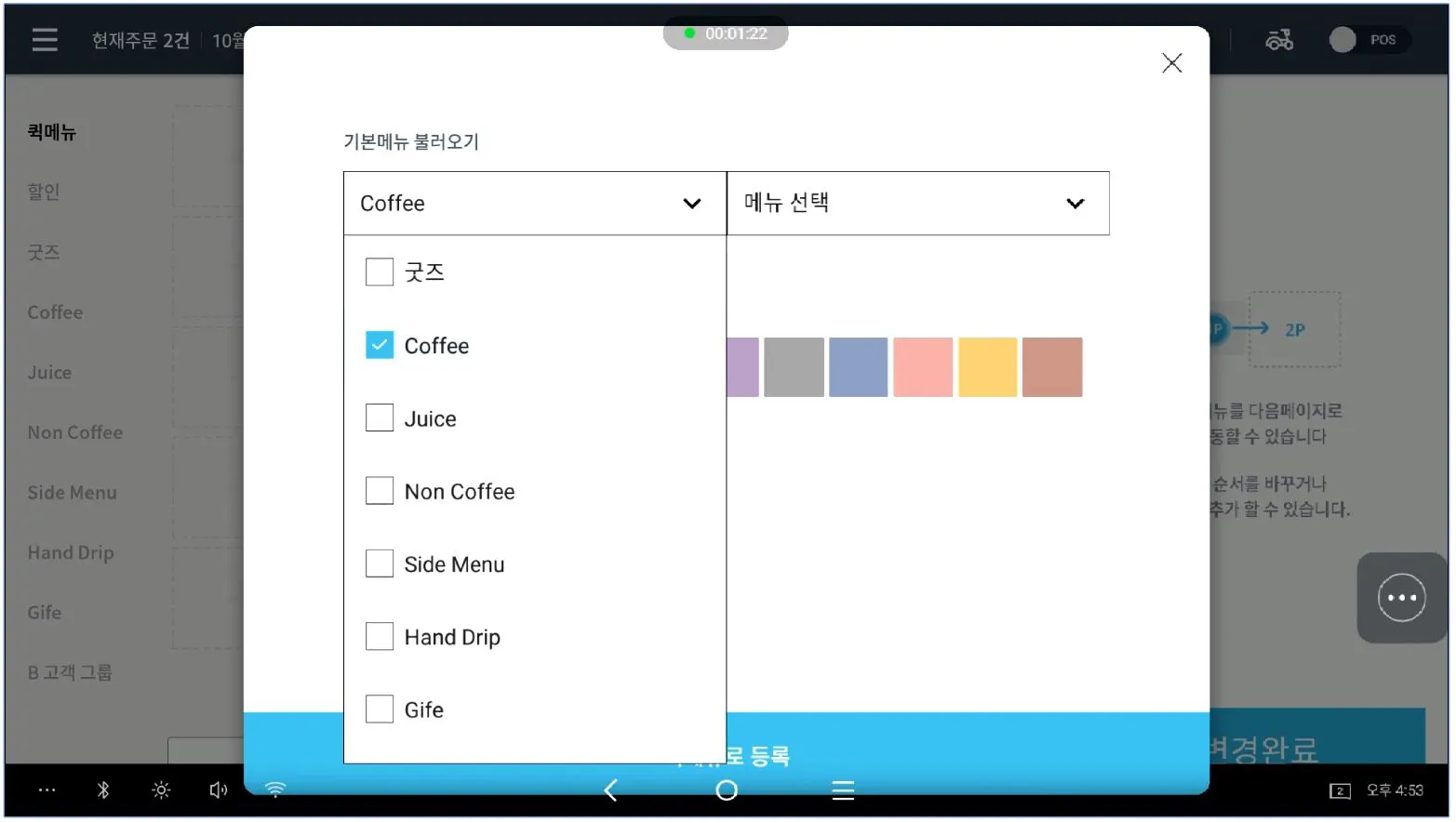Open the delivery scooter icon
Screen dimensions: 1456x822
click(1279, 40)
